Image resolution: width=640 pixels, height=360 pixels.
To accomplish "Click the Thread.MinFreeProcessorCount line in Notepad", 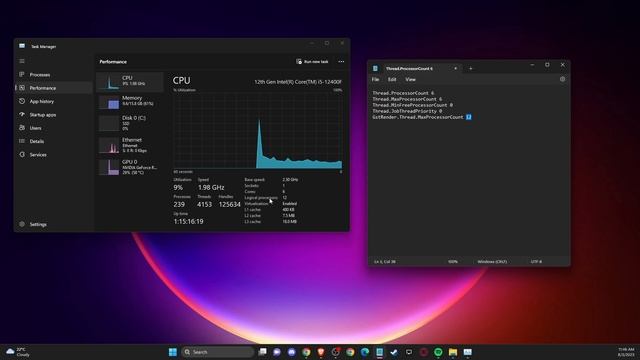I will tap(412, 105).
